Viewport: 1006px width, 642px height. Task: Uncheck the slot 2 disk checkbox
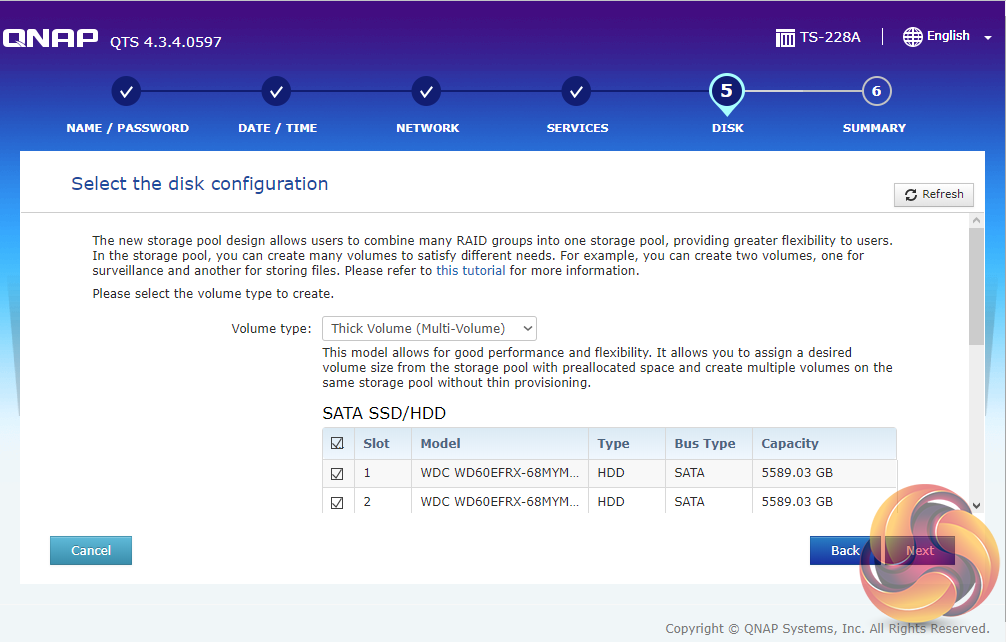click(x=337, y=502)
